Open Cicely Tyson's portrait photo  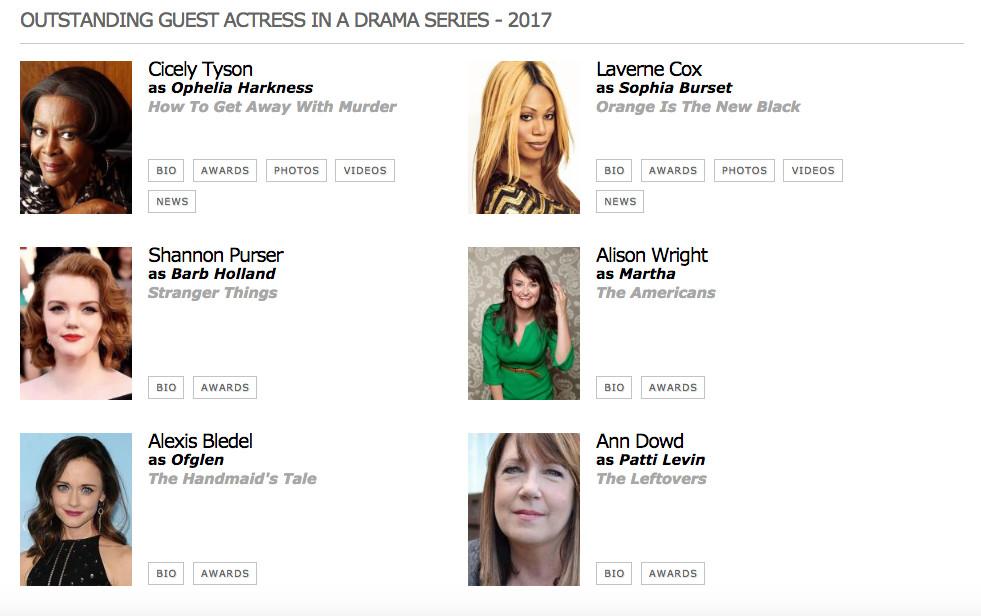point(76,138)
